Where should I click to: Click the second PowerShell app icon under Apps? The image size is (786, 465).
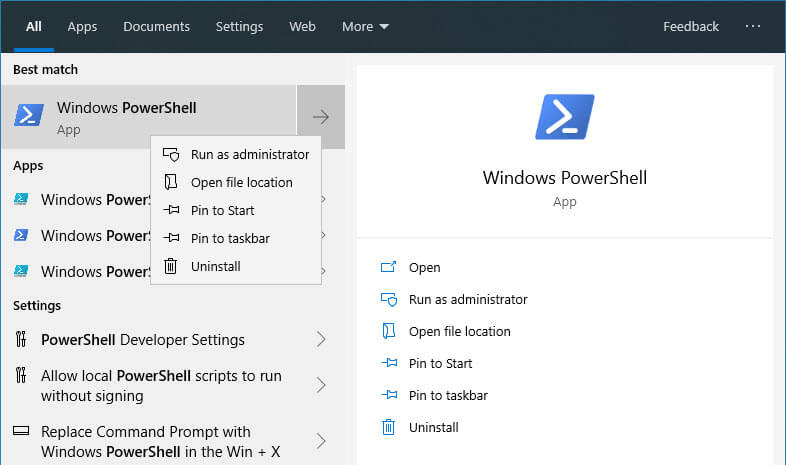pos(21,235)
